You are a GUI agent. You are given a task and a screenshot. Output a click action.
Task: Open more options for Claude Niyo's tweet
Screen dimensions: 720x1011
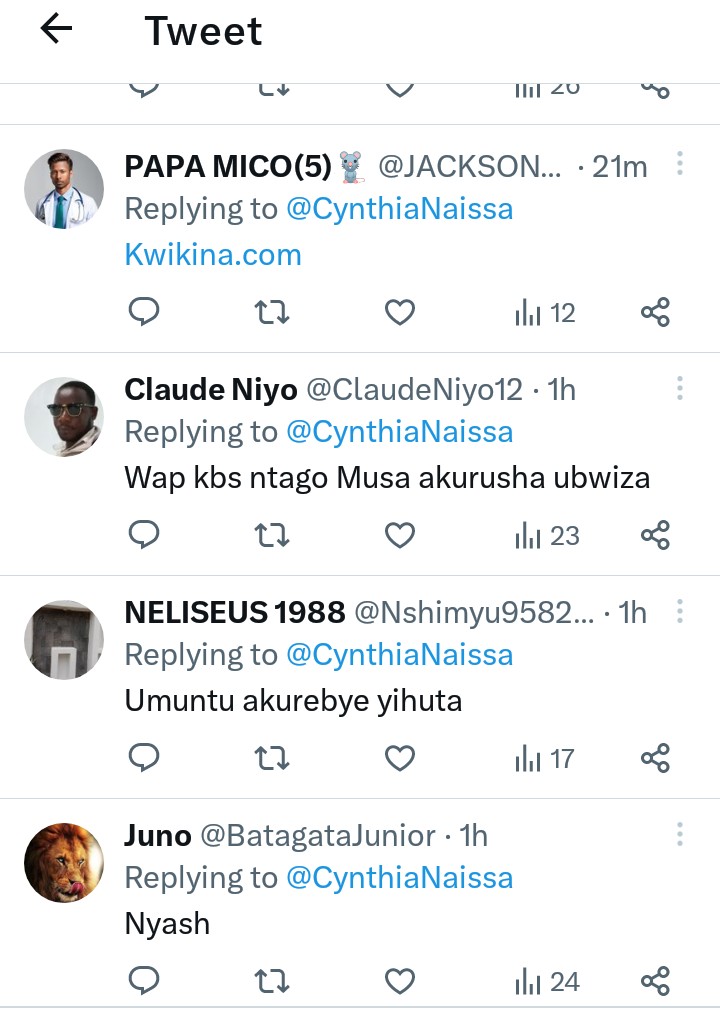point(679,388)
